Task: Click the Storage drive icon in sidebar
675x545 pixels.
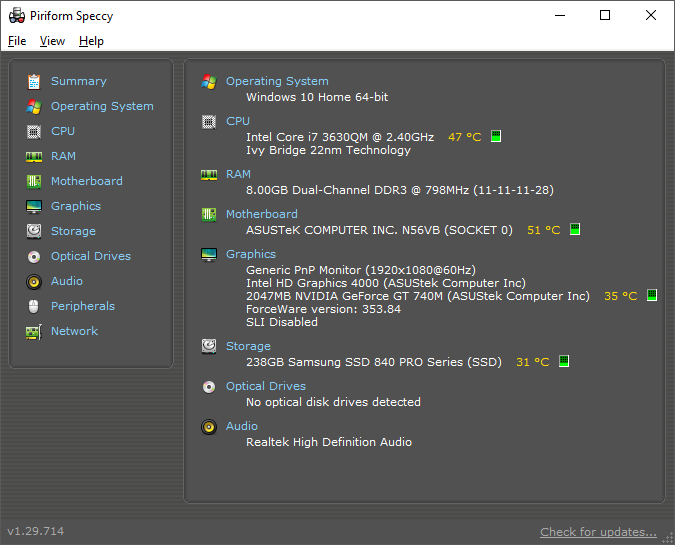Action: [x=34, y=231]
